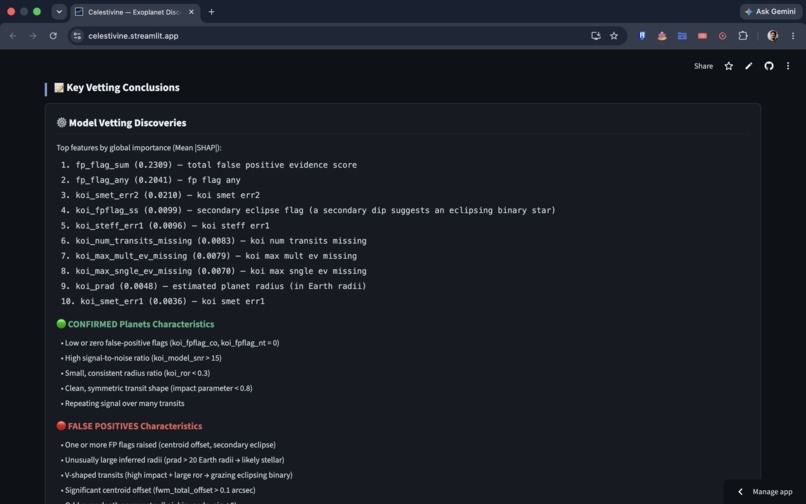Image resolution: width=806 pixels, height=504 pixels.
Task: Click the koi_max_sngle_ev_missing (0.0070) row
Action: (x=213, y=271)
